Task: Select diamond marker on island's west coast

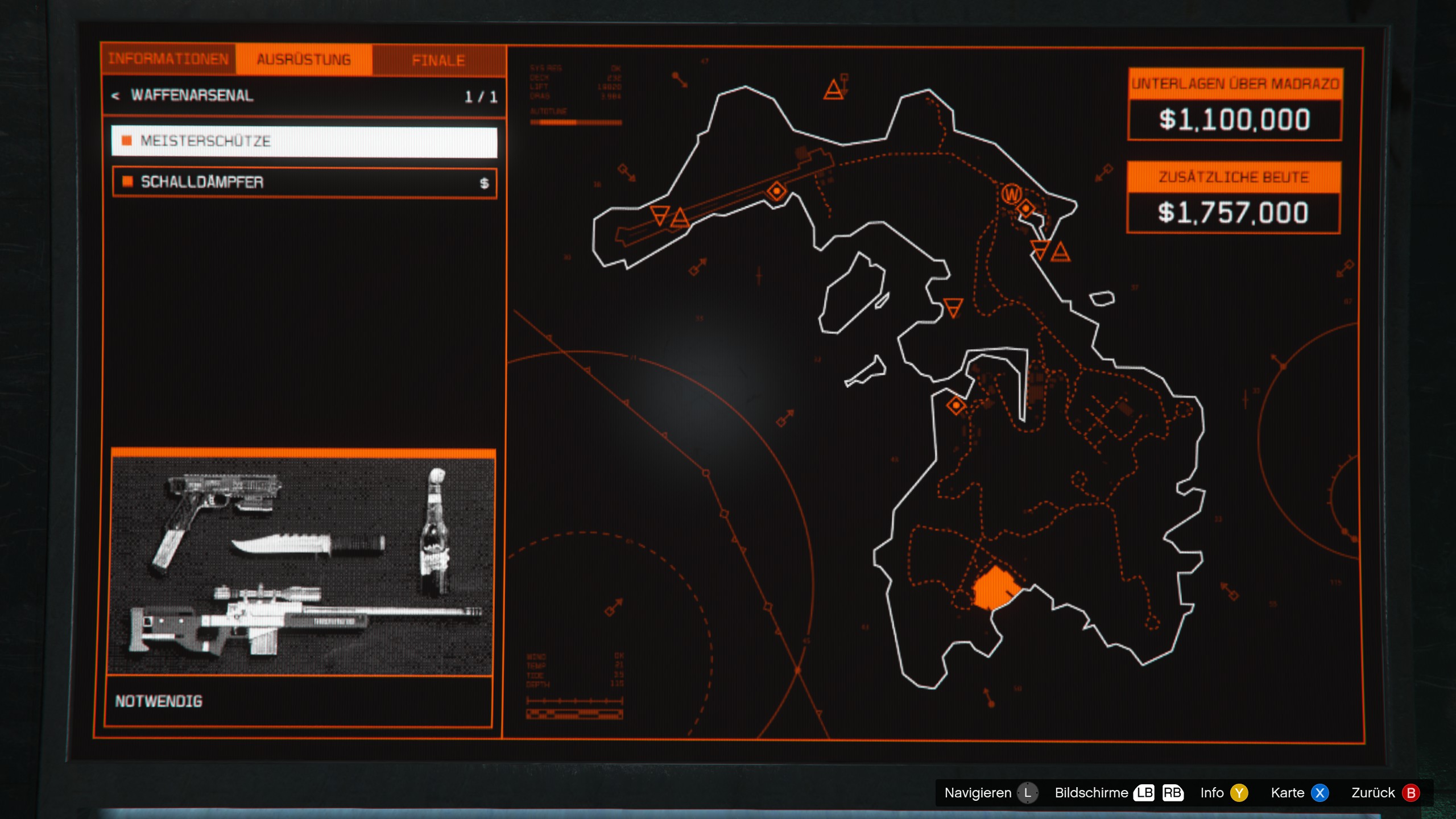Action: tap(956, 406)
